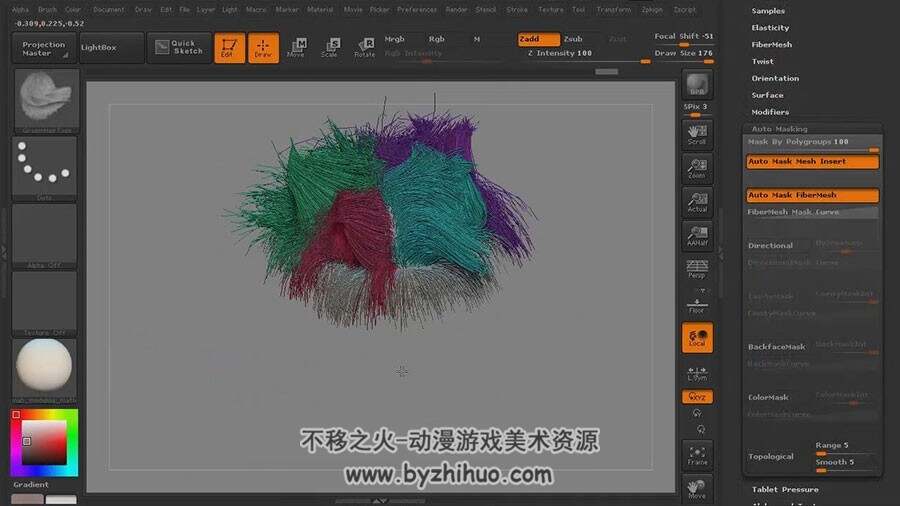Screen dimensions: 900x506
Task: Toggle Xyz rotation mode
Action: pyautogui.click(x=697, y=396)
